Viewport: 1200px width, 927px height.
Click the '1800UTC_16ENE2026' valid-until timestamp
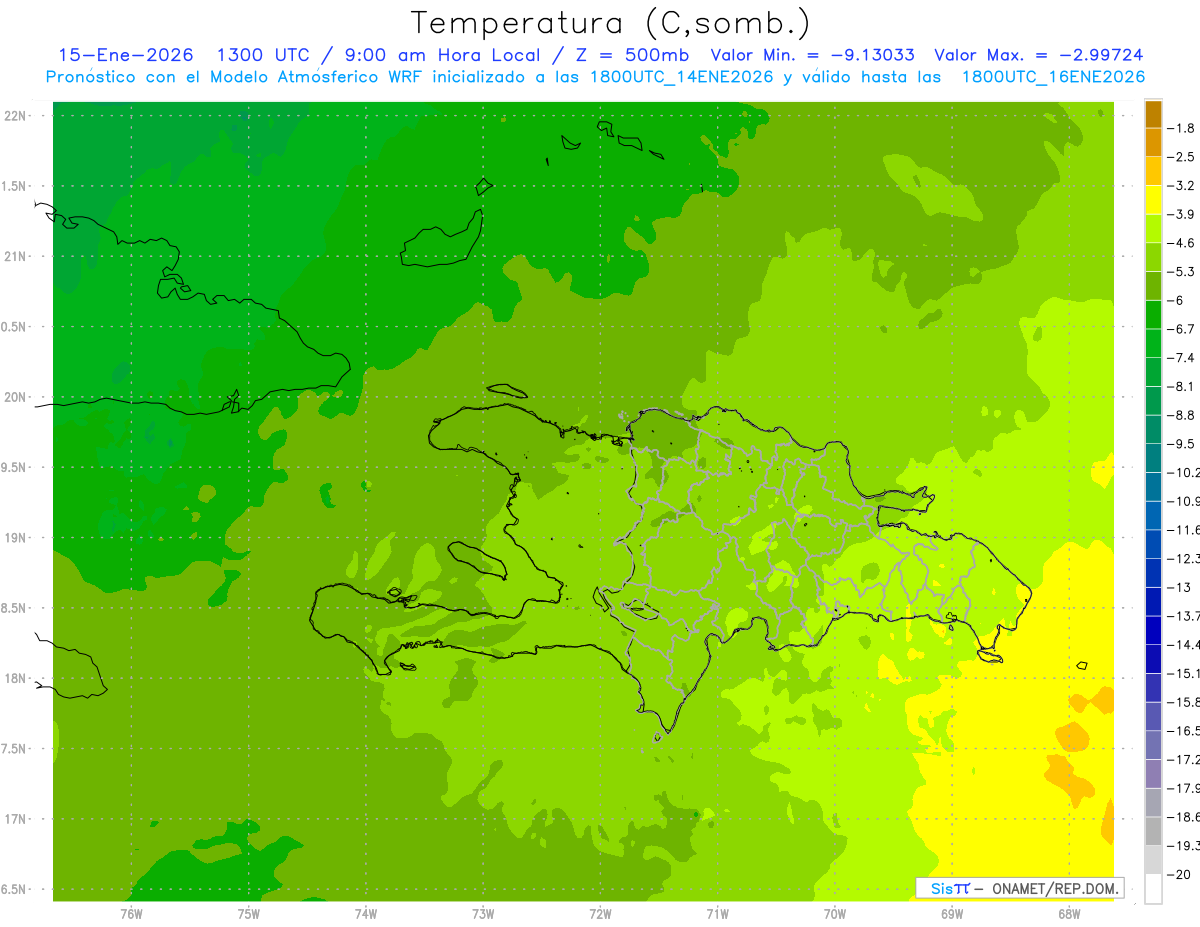pos(1053,77)
